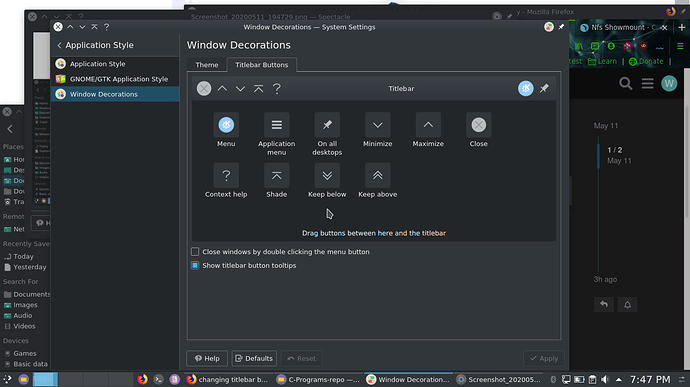The width and height of the screenshot is (690, 387).
Task: Toggle Show titlebar button tooltips checkbox
Action: [x=195, y=265]
